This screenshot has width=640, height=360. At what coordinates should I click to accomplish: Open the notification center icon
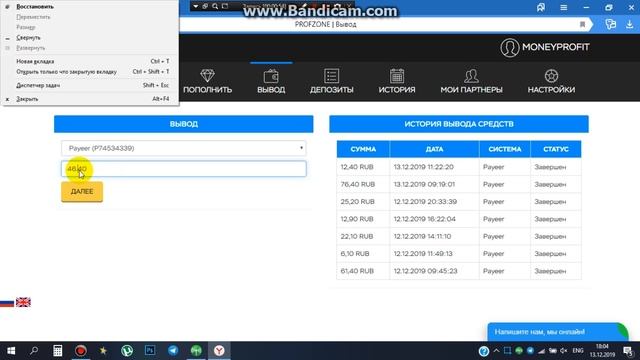coord(628,351)
